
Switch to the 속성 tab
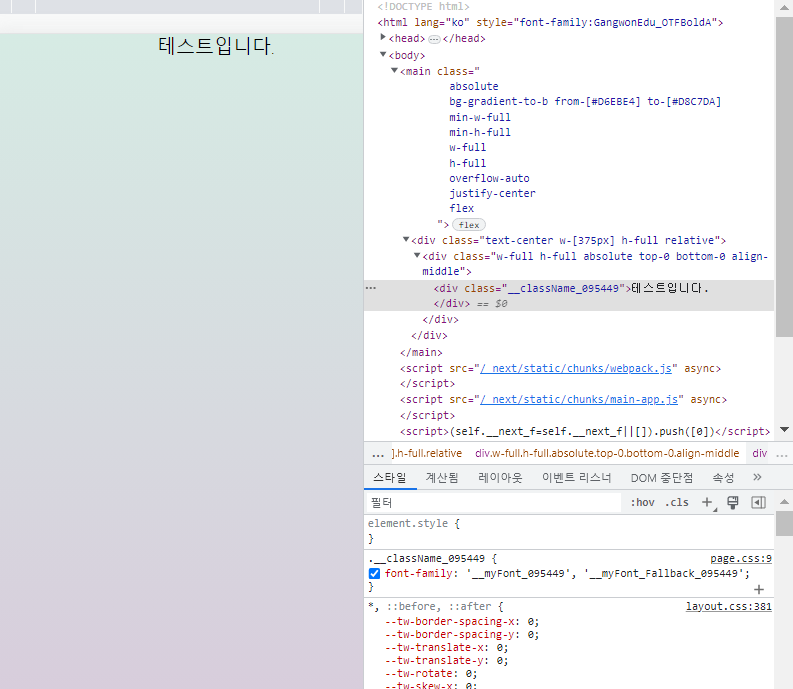pyautogui.click(x=723, y=478)
